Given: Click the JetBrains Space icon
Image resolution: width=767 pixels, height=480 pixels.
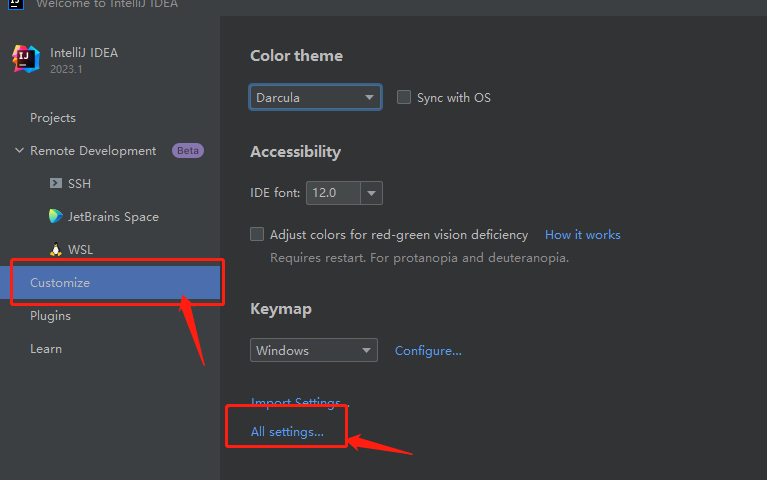Looking at the screenshot, I should 56,216.
